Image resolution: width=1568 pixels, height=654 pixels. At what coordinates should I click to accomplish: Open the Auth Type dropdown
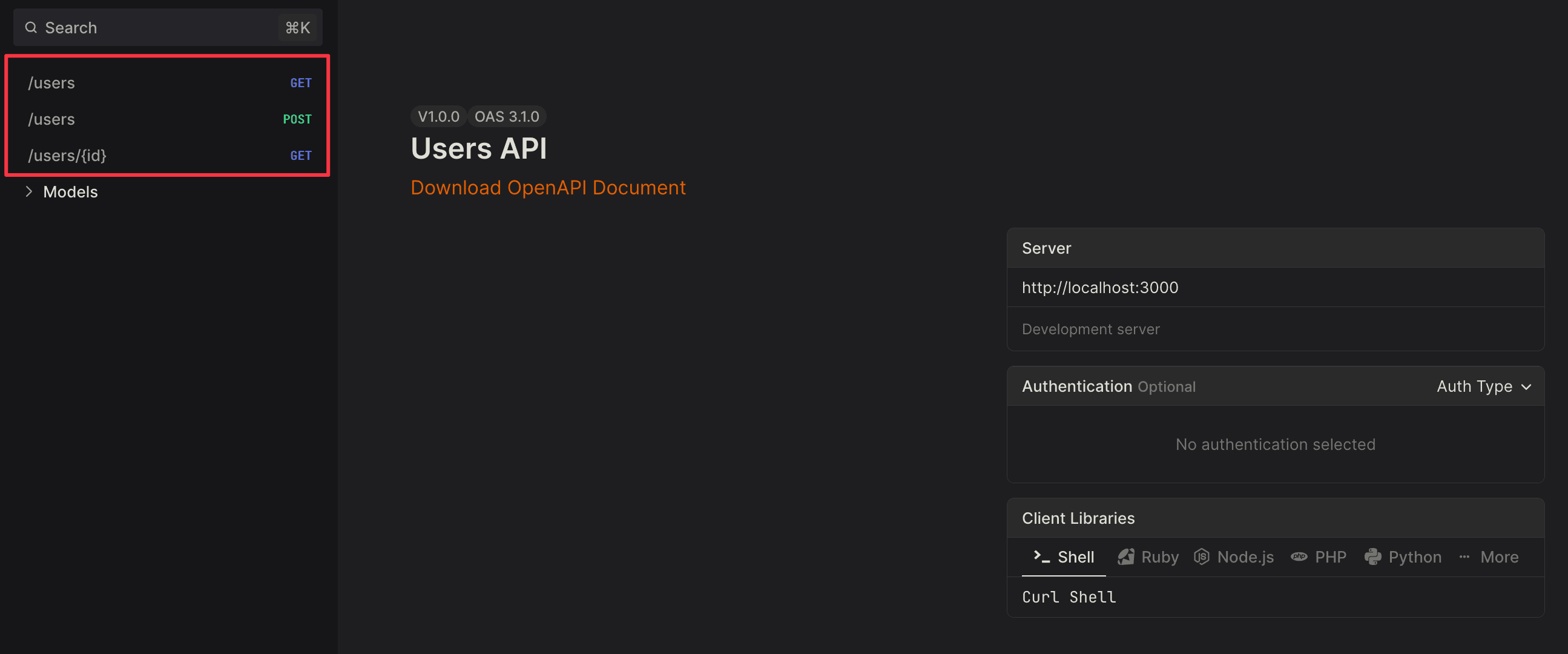[x=1484, y=387]
